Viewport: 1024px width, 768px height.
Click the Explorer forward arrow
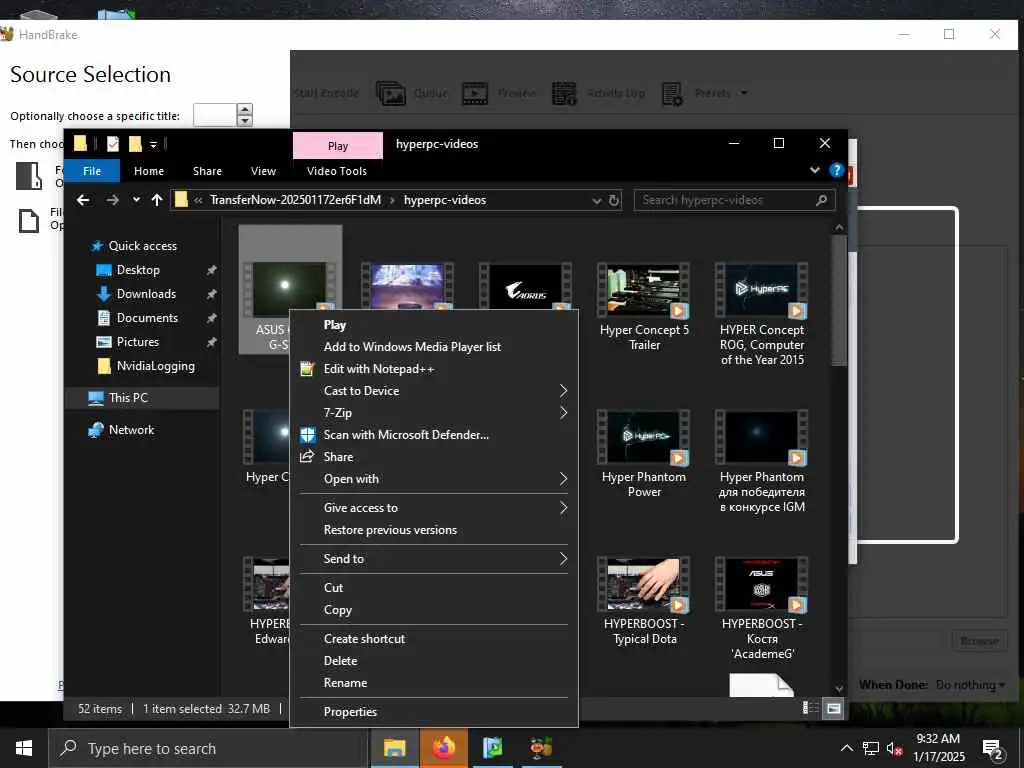click(x=112, y=200)
